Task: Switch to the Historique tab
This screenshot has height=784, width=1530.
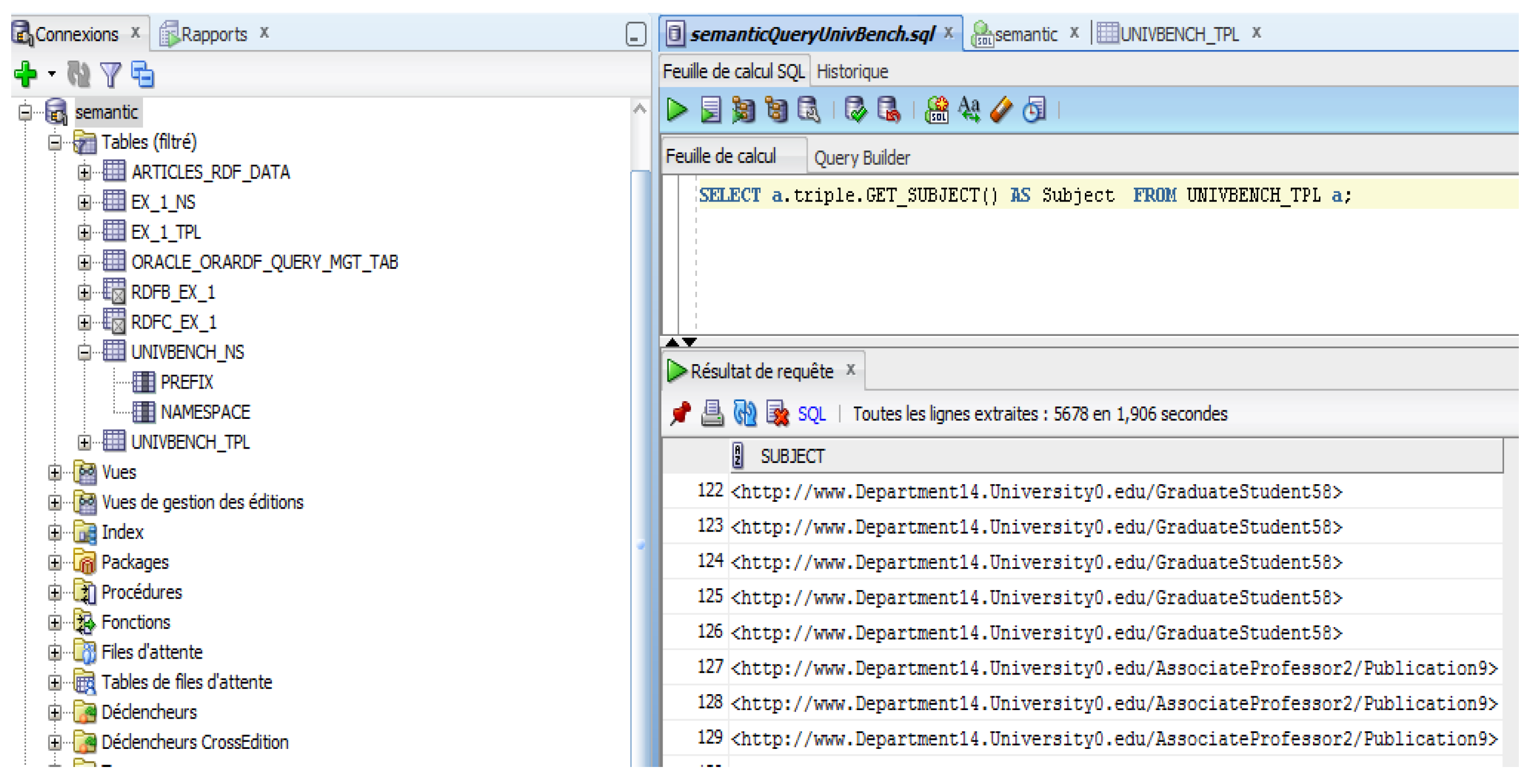Action: tap(852, 72)
